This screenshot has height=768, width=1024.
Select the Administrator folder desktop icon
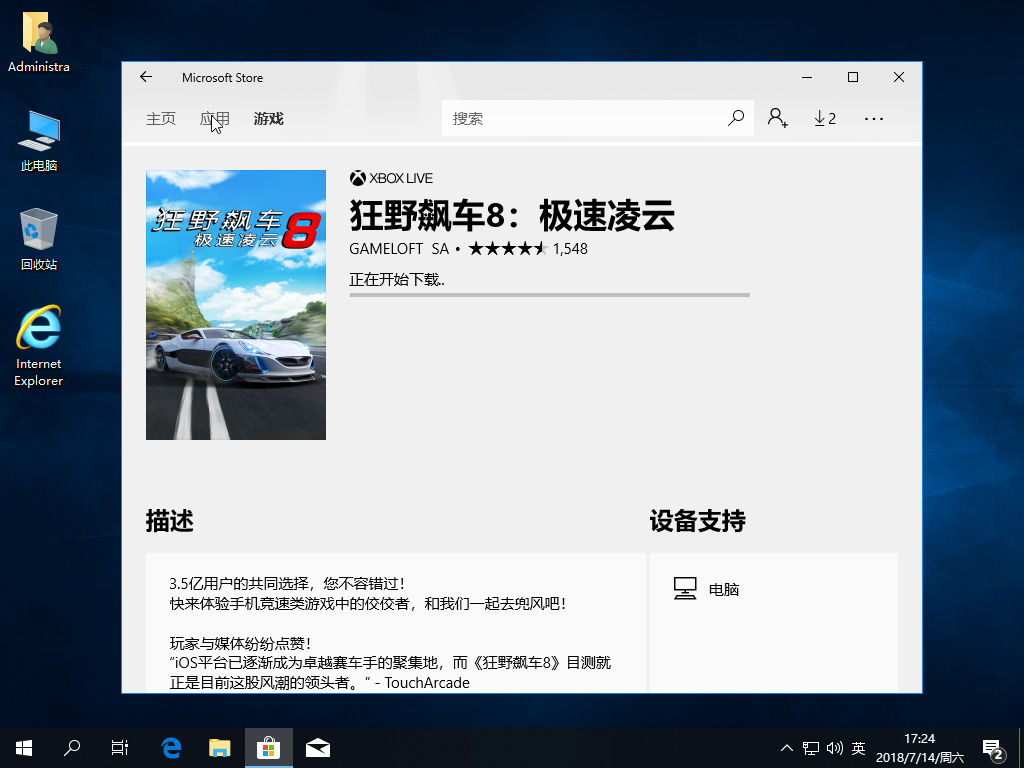coord(39,42)
